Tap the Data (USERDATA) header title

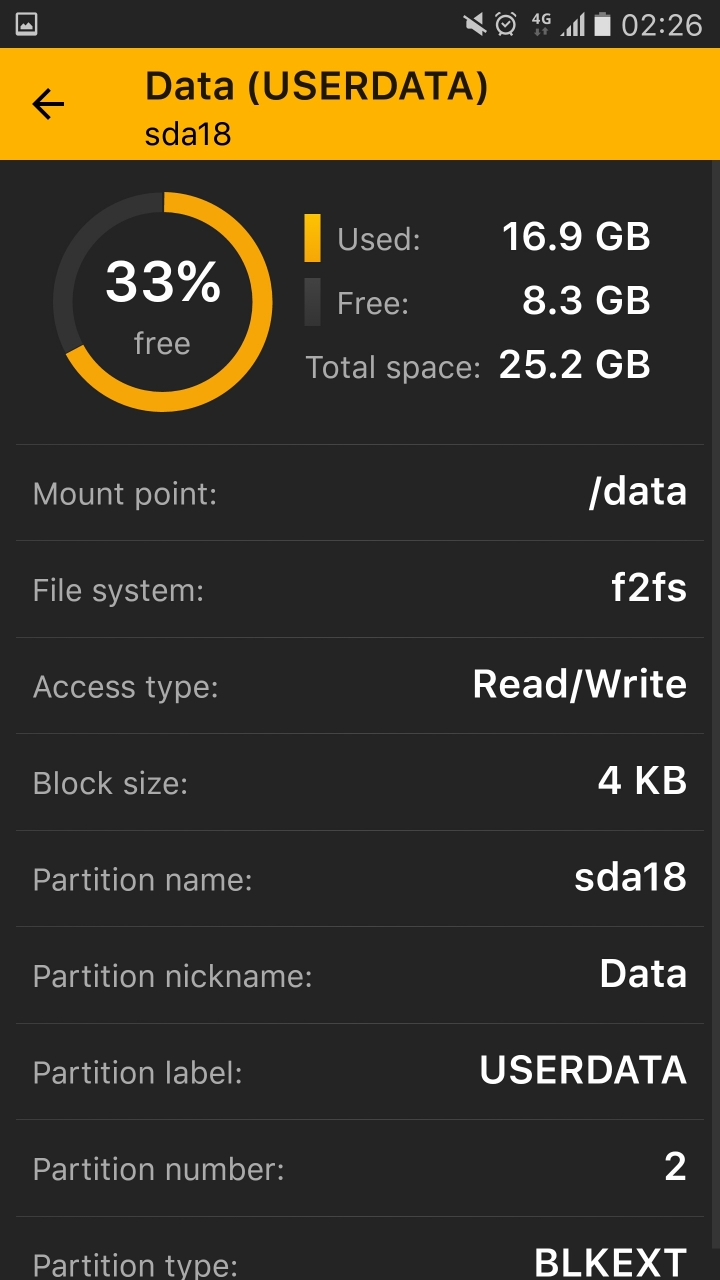tap(316, 87)
